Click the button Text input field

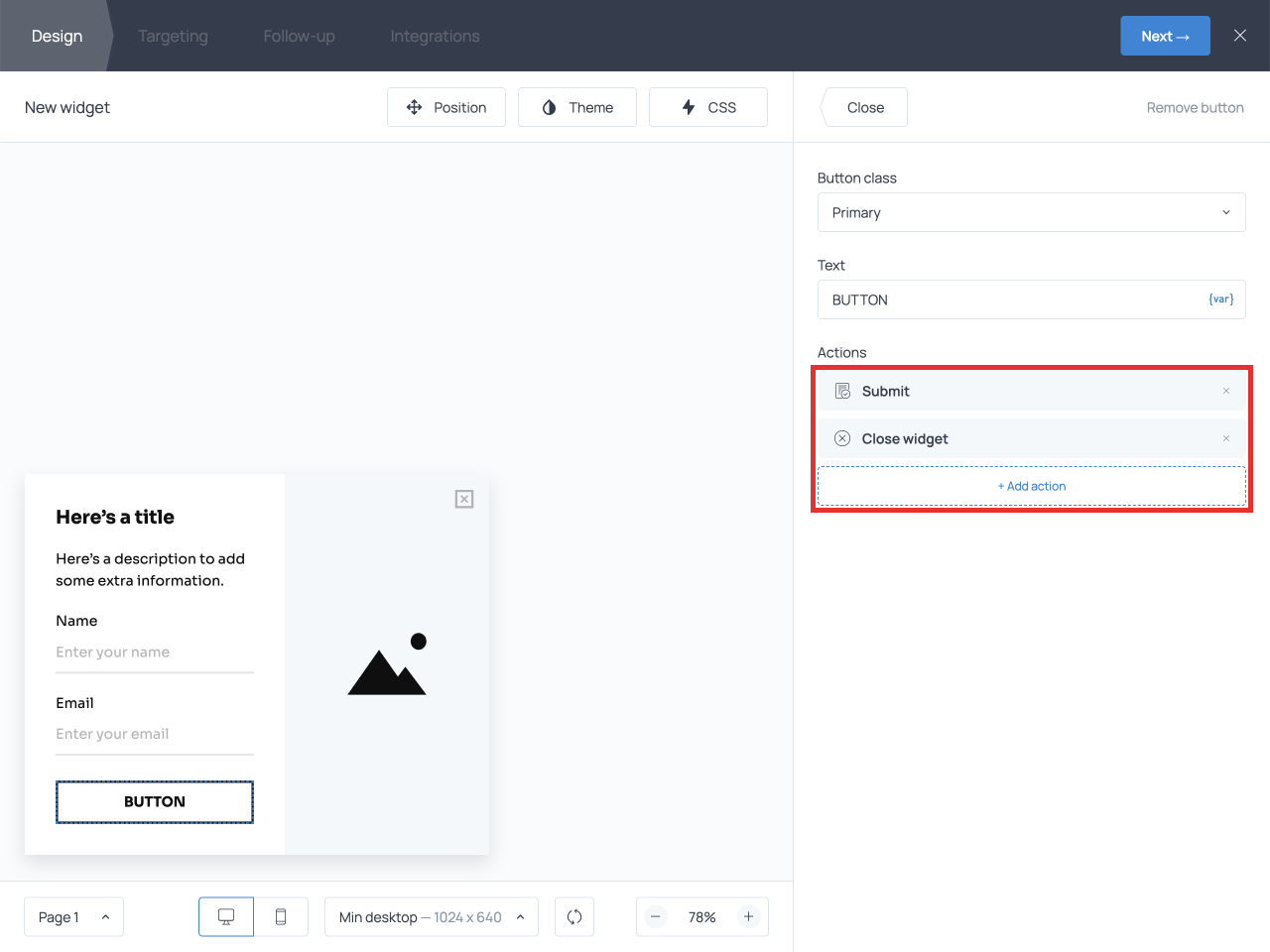pyautogui.click(x=1012, y=299)
